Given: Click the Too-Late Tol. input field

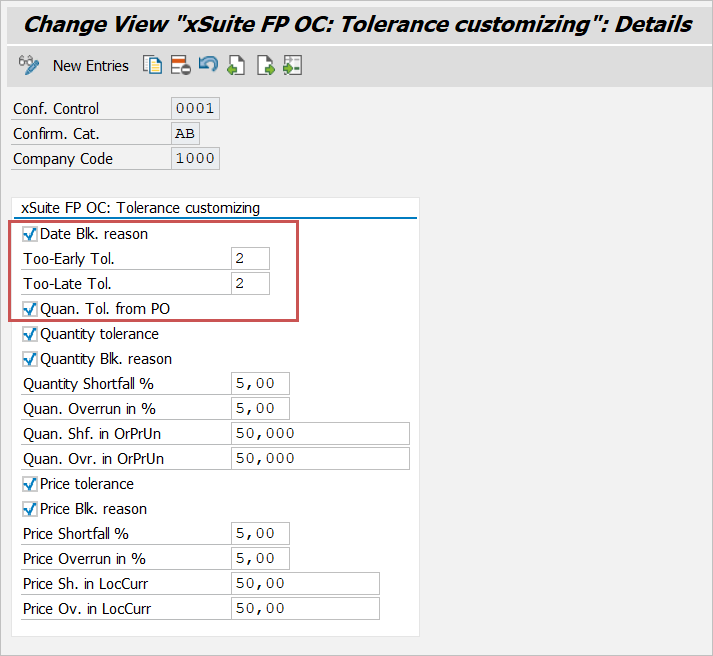Looking at the screenshot, I should pyautogui.click(x=250, y=284).
